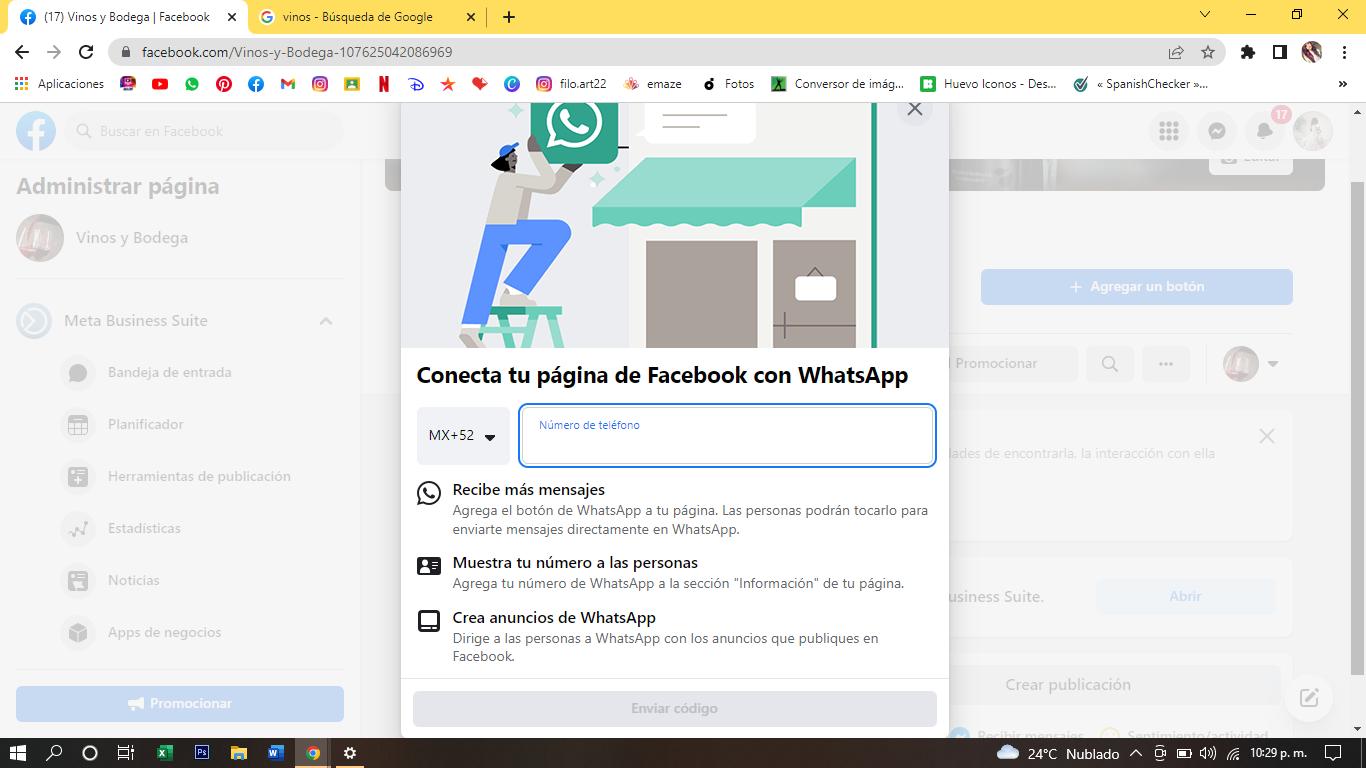
Task: Show more bookmarks with the double chevron
Action: (x=1343, y=84)
